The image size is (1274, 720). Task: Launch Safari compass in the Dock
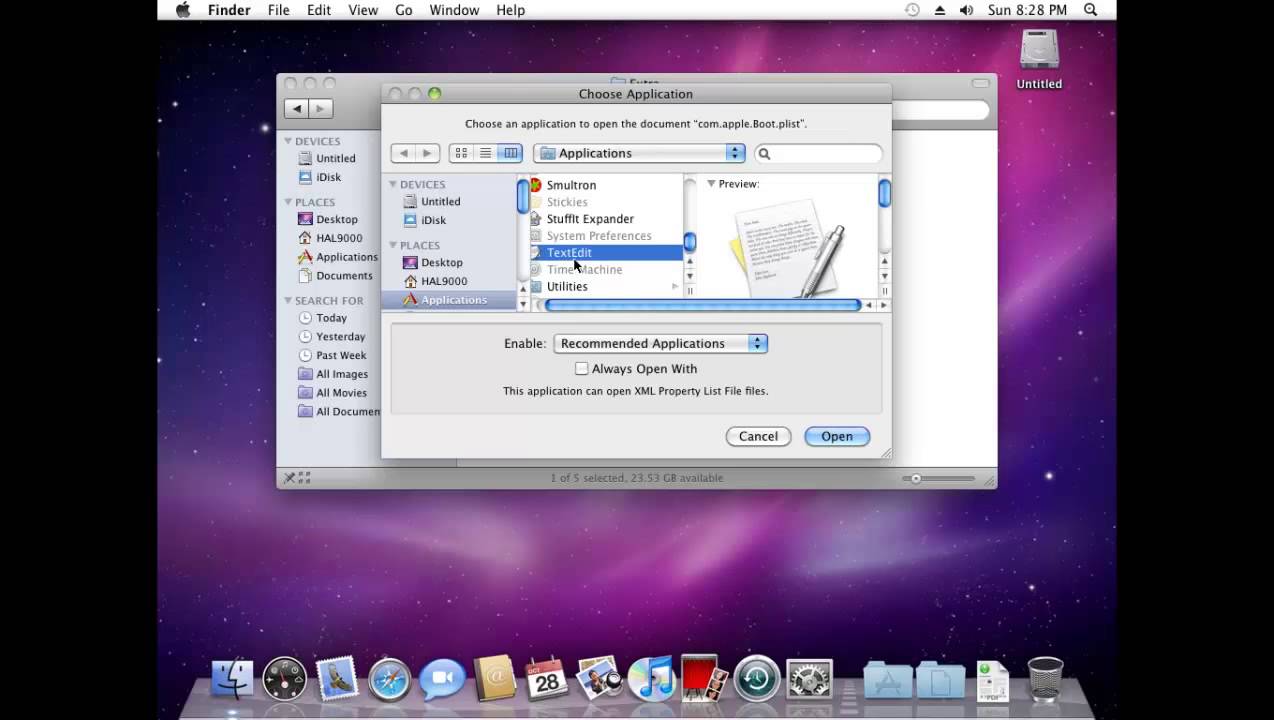tap(389, 679)
